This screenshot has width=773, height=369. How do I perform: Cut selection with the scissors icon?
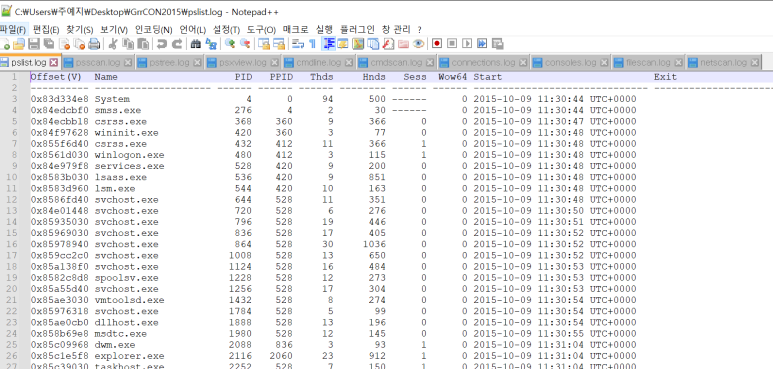[113, 44]
